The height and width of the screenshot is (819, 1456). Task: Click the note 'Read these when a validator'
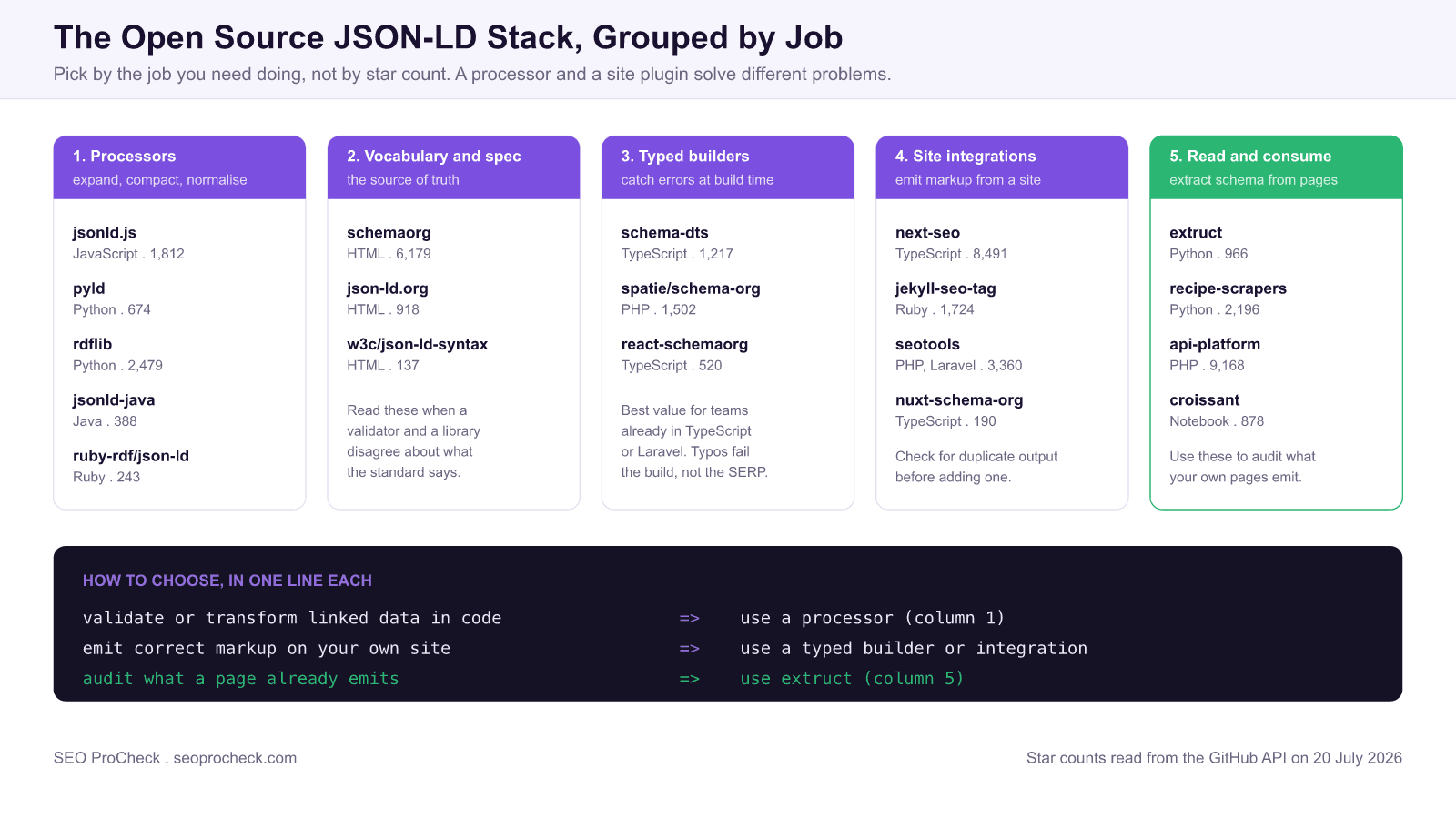pyautogui.click(x=413, y=441)
